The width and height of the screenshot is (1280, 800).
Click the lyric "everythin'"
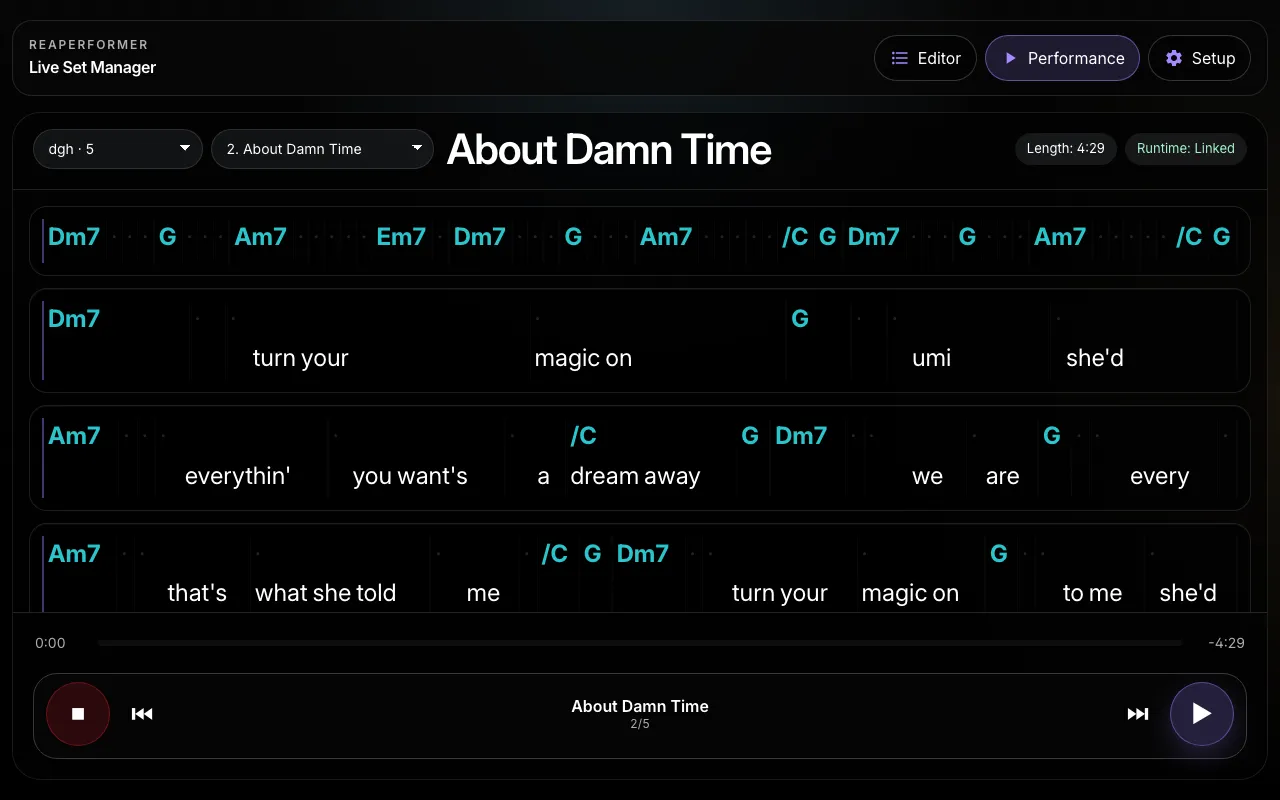point(237,476)
